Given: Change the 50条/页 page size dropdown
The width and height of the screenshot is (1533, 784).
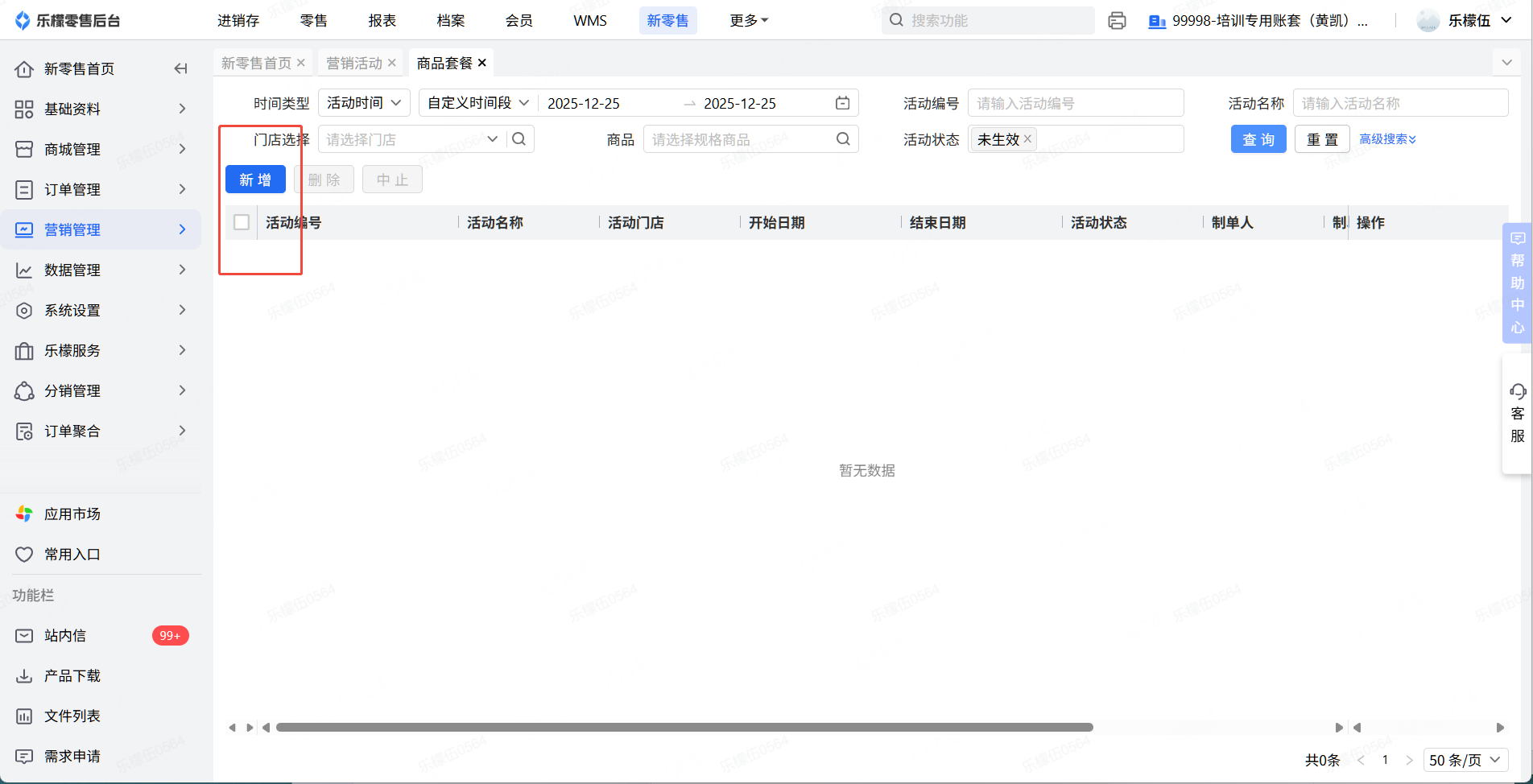Looking at the screenshot, I should [1465, 760].
